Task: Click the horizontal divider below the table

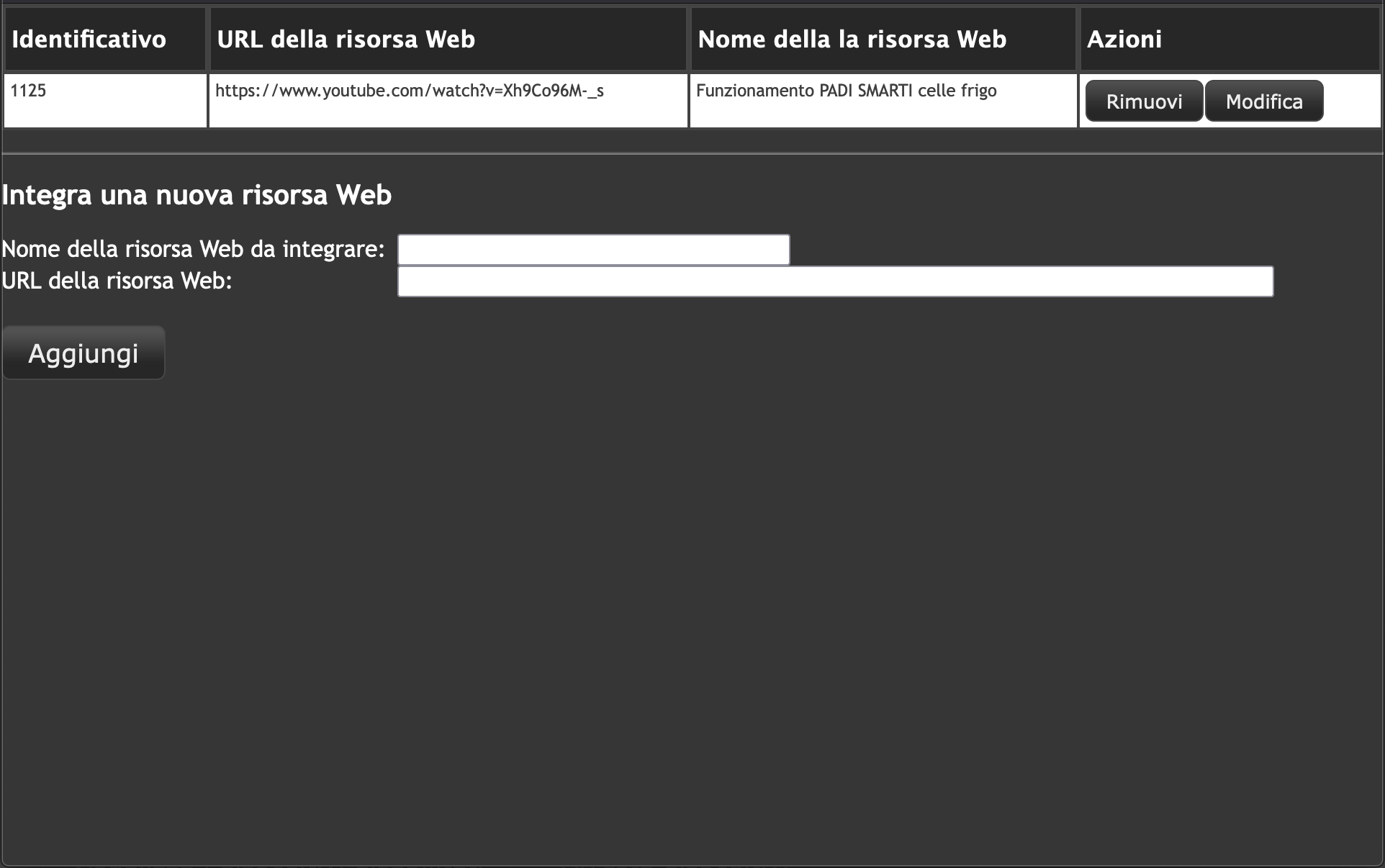Action: (692, 153)
